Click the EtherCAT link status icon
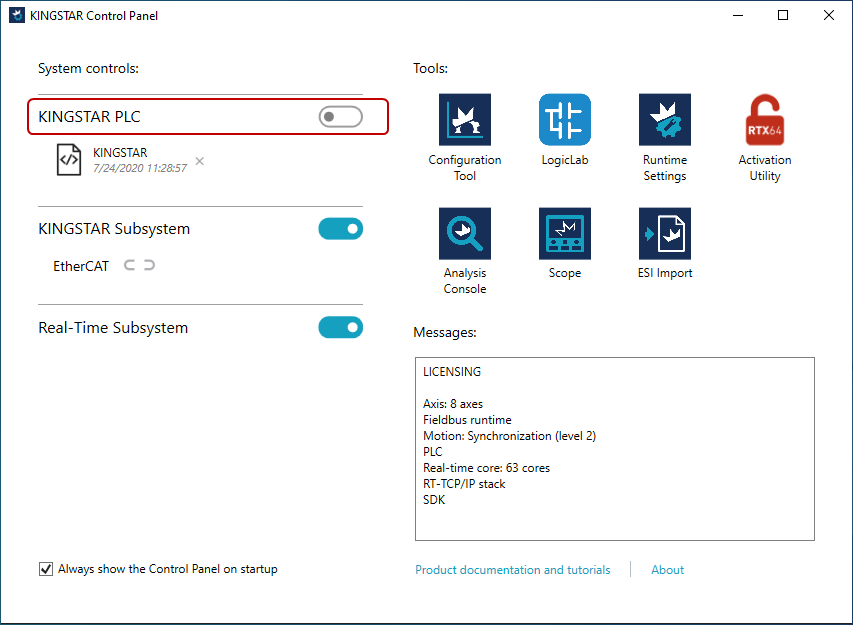The height and width of the screenshot is (625, 853). (x=139, y=266)
